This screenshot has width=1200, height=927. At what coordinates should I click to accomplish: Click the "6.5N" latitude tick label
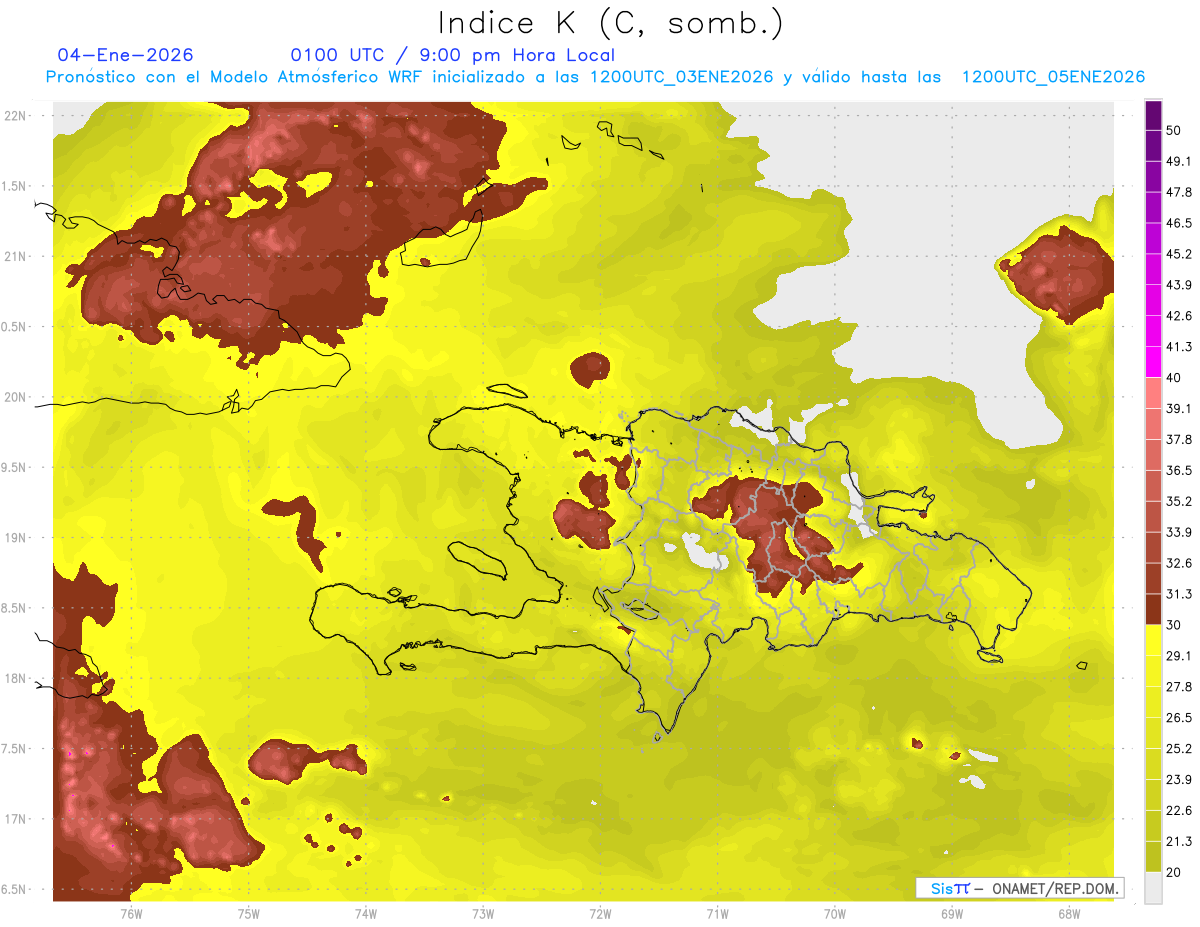click(x=15, y=890)
